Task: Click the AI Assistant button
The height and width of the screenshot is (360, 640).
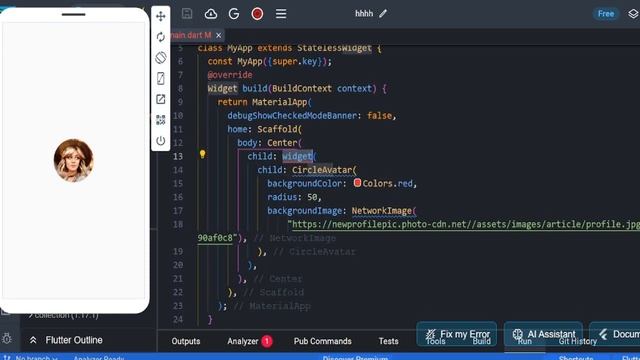Action: 543,334
